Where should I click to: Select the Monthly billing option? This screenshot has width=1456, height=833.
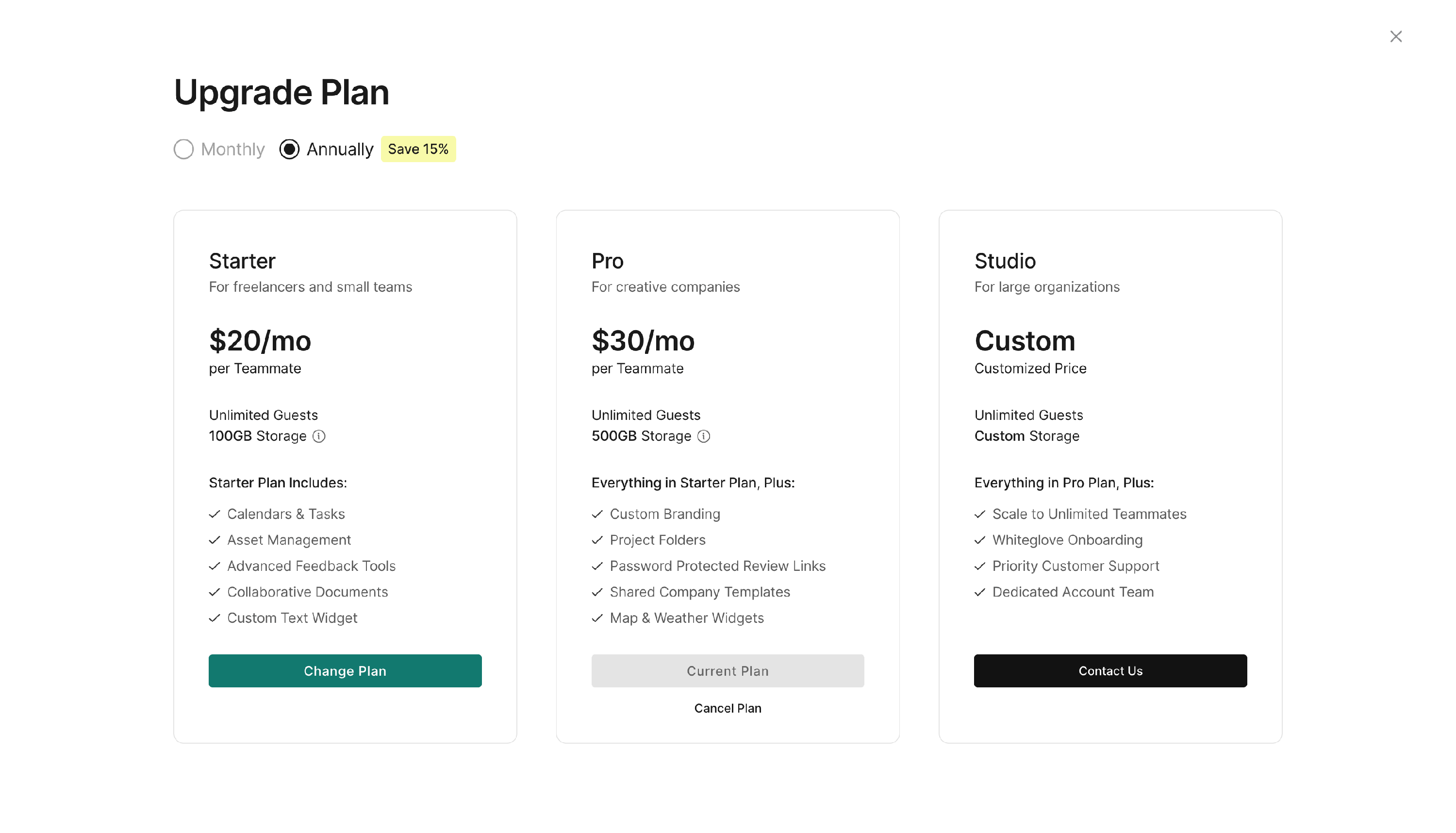(x=183, y=150)
